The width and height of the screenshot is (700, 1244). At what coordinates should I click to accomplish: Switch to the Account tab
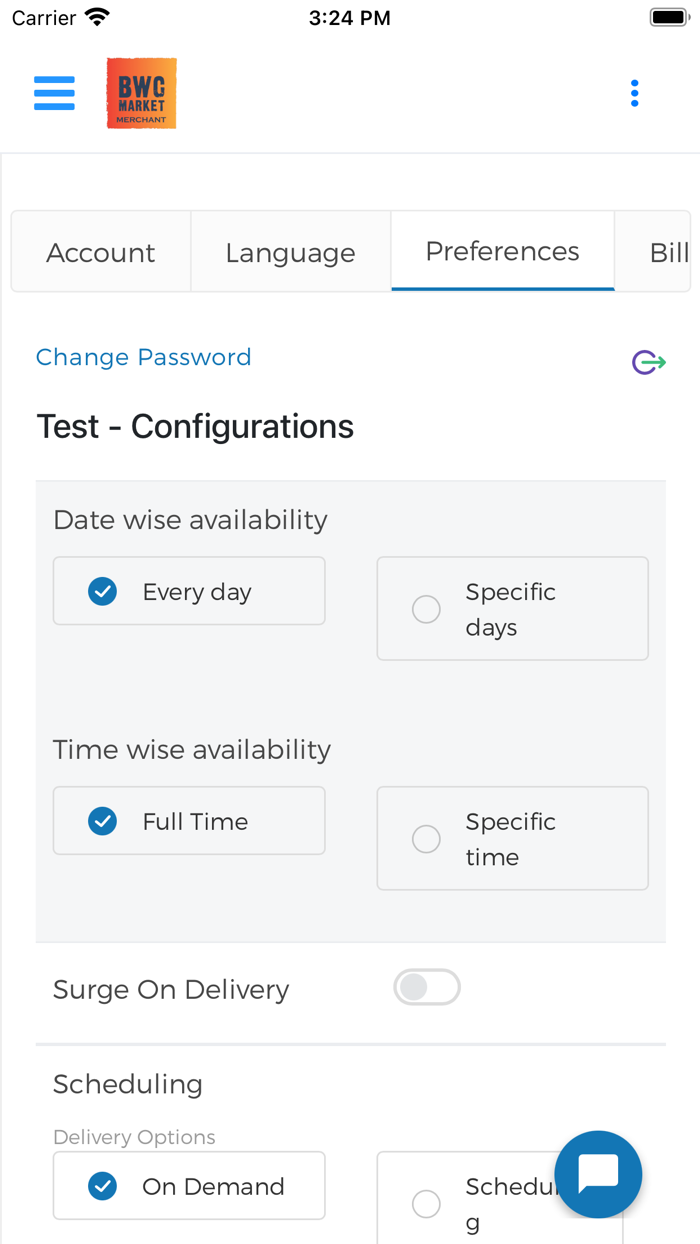(x=101, y=252)
